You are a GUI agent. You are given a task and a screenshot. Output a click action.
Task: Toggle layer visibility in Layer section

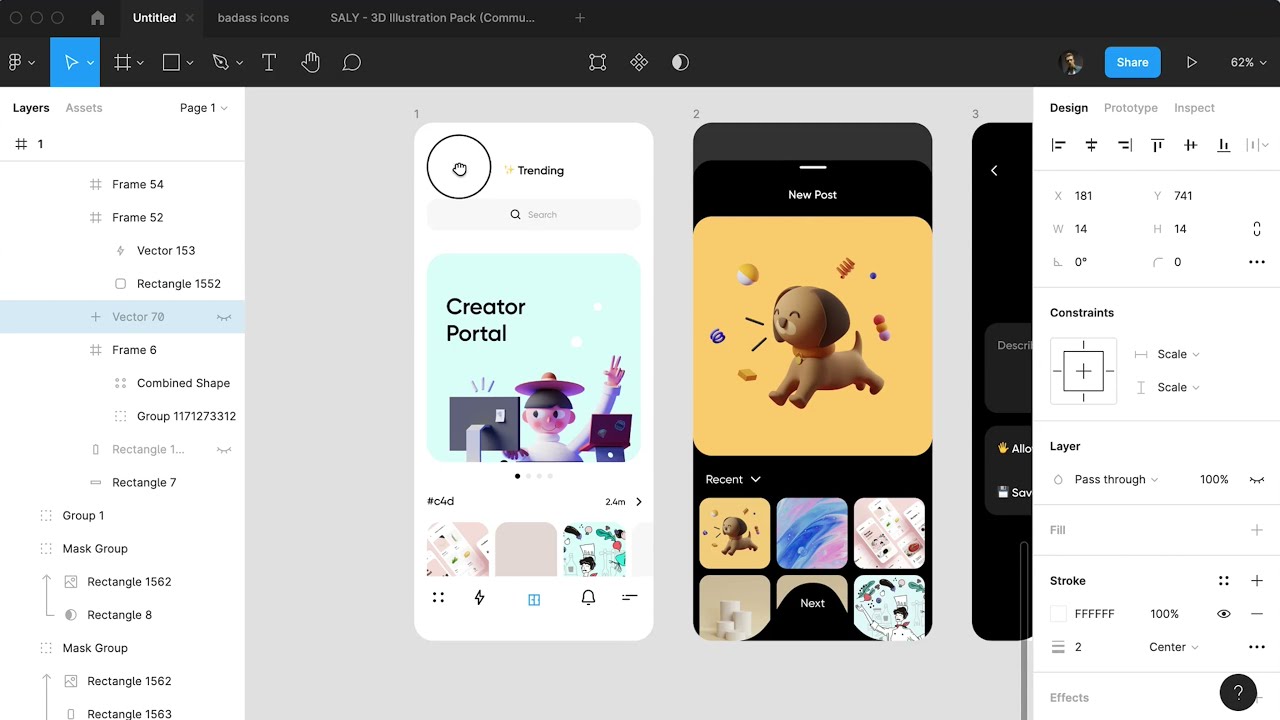(1257, 480)
